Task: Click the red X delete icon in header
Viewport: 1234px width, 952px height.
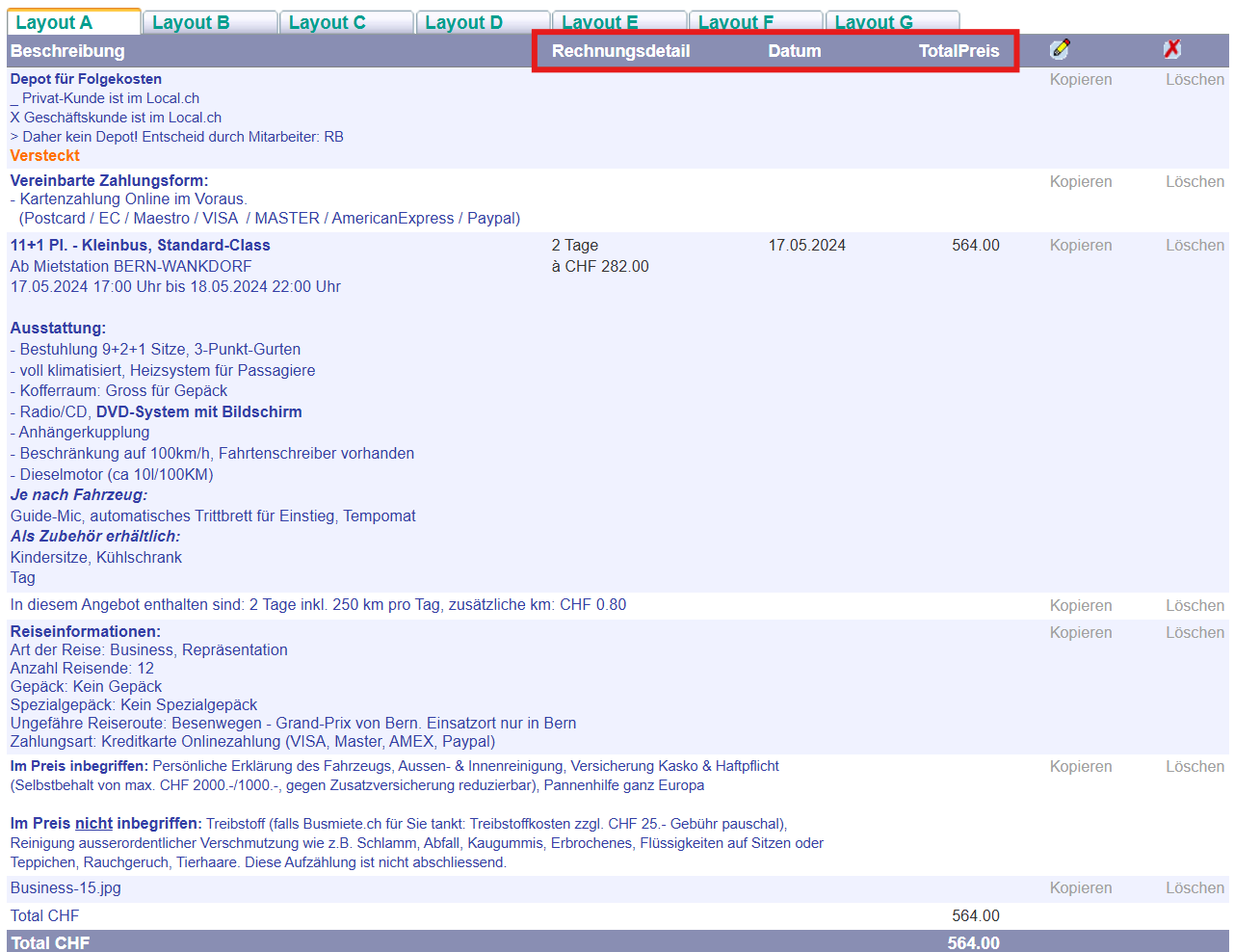Action: tap(1172, 49)
